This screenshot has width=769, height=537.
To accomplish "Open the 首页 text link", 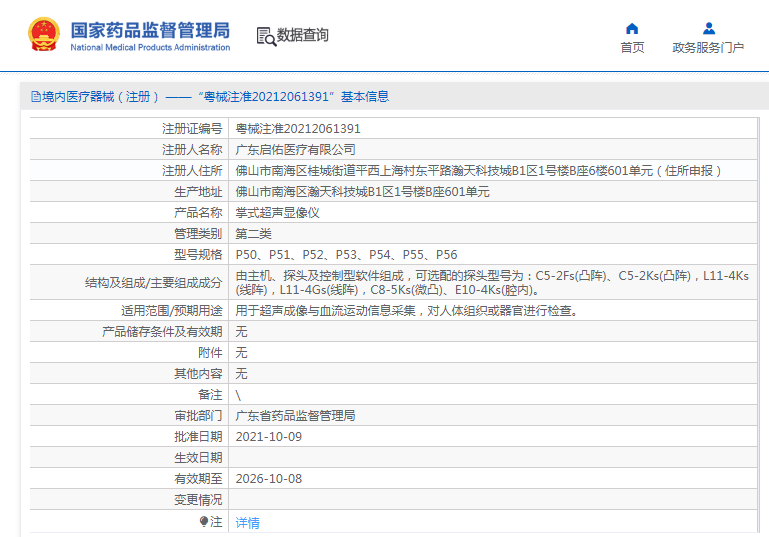I will click(x=632, y=47).
